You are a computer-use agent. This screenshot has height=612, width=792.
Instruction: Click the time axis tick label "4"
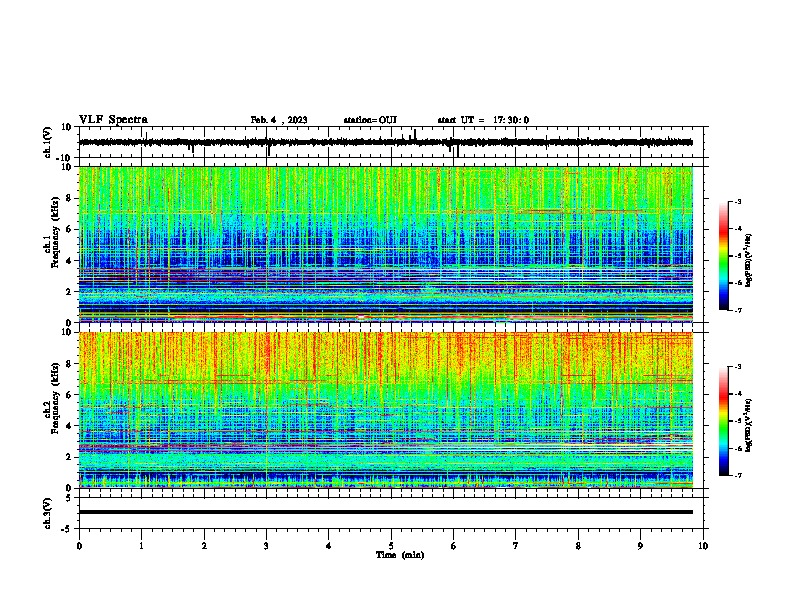[x=329, y=546]
